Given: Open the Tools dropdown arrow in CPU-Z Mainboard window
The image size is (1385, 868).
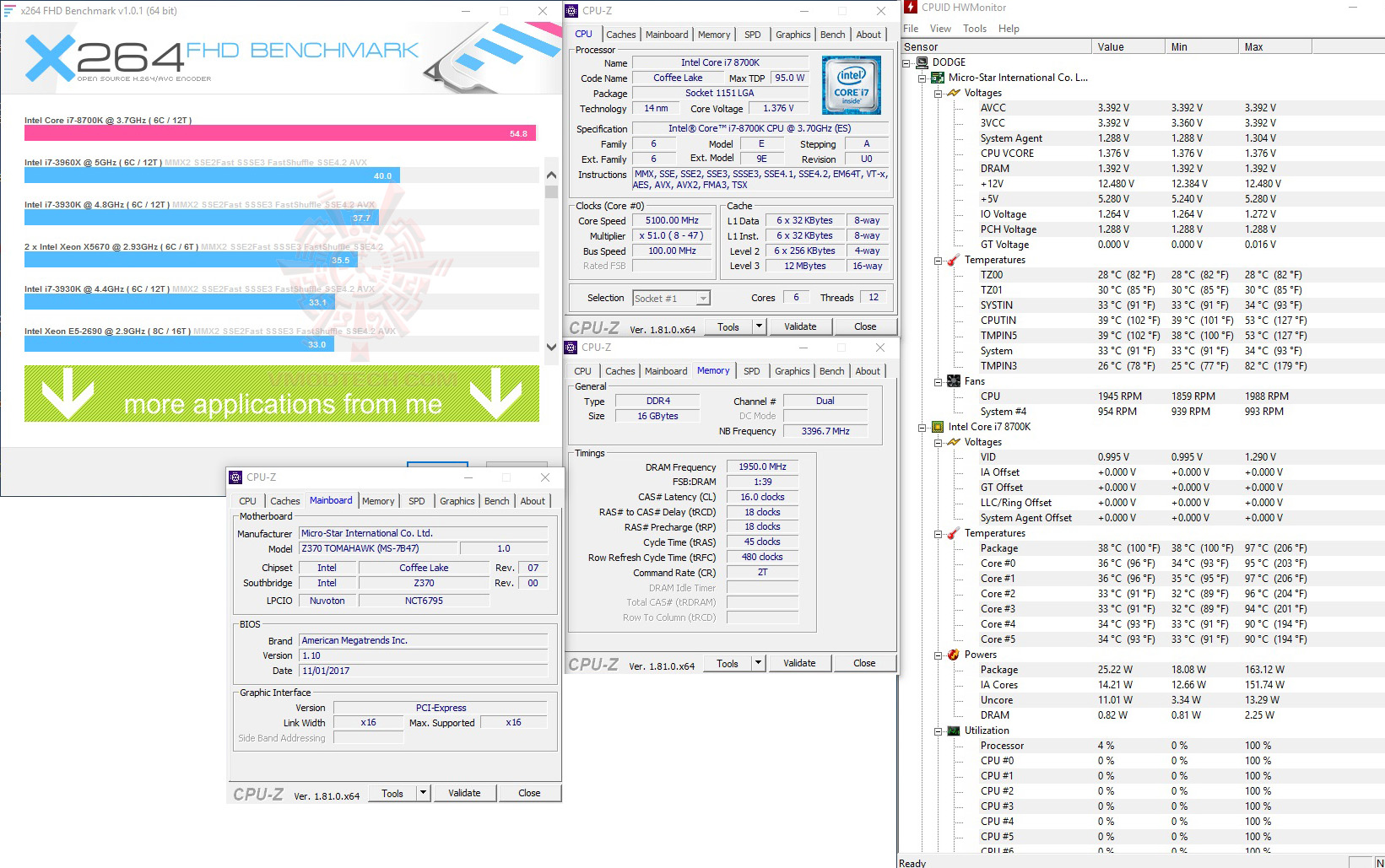Looking at the screenshot, I should 424,793.
